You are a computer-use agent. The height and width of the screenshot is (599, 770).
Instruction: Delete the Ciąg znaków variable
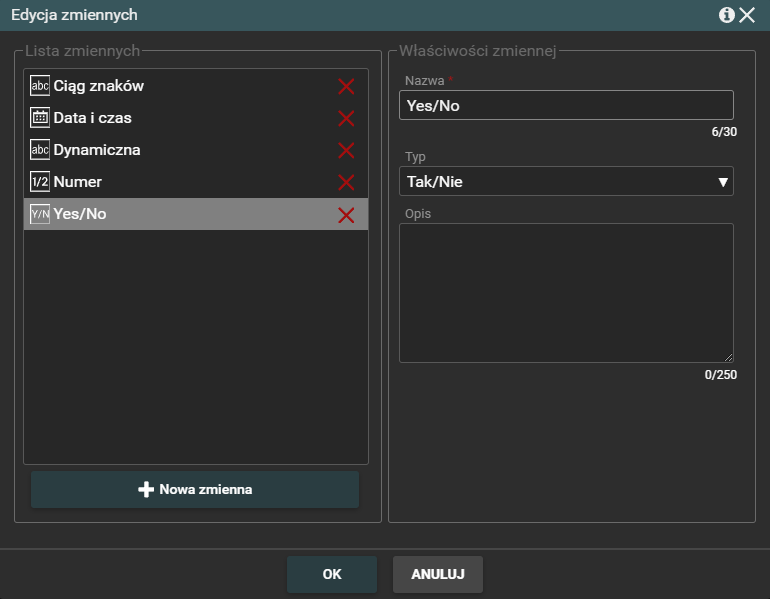click(x=346, y=86)
